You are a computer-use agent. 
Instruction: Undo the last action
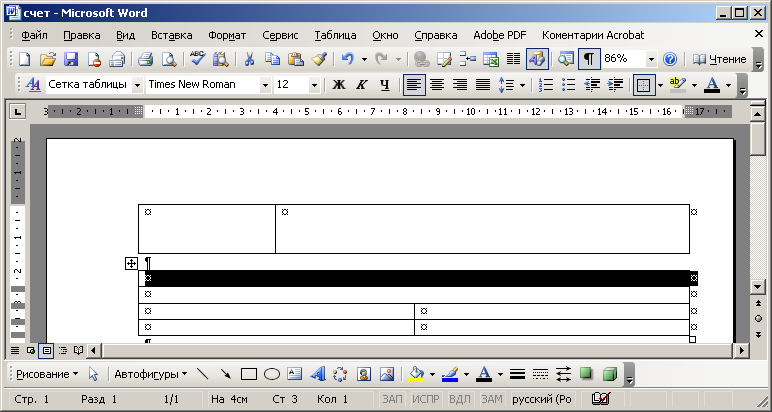(x=348, y=60)
